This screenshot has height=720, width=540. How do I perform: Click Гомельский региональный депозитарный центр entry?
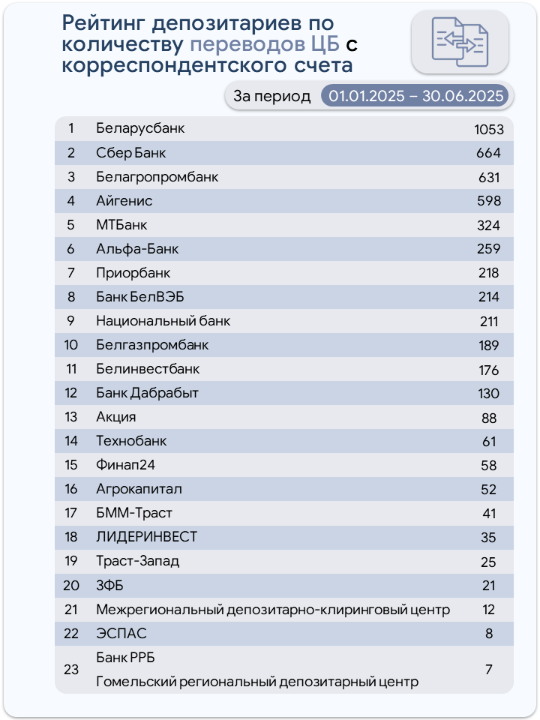[x=257, y=682]
